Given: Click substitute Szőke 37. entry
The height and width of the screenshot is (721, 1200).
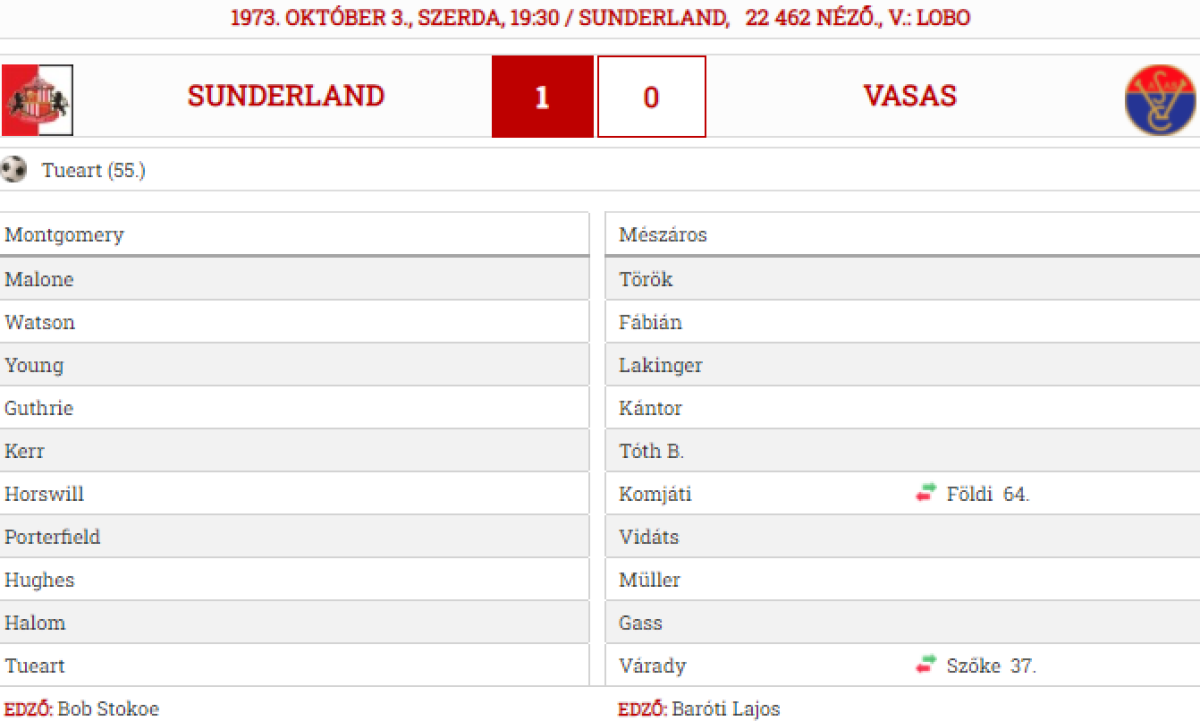Looking at the screenshot, I should (991, 666).
